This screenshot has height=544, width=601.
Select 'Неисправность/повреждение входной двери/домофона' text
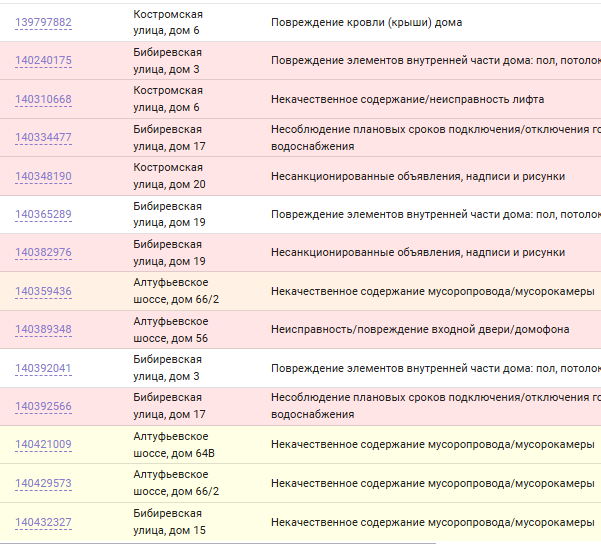[x=420, y=330]
